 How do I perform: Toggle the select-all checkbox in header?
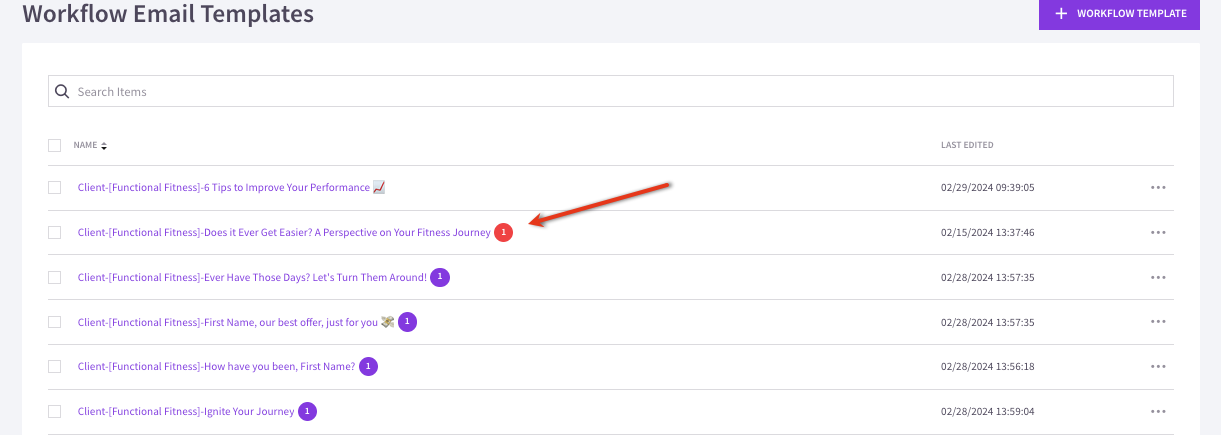(55, 145)
